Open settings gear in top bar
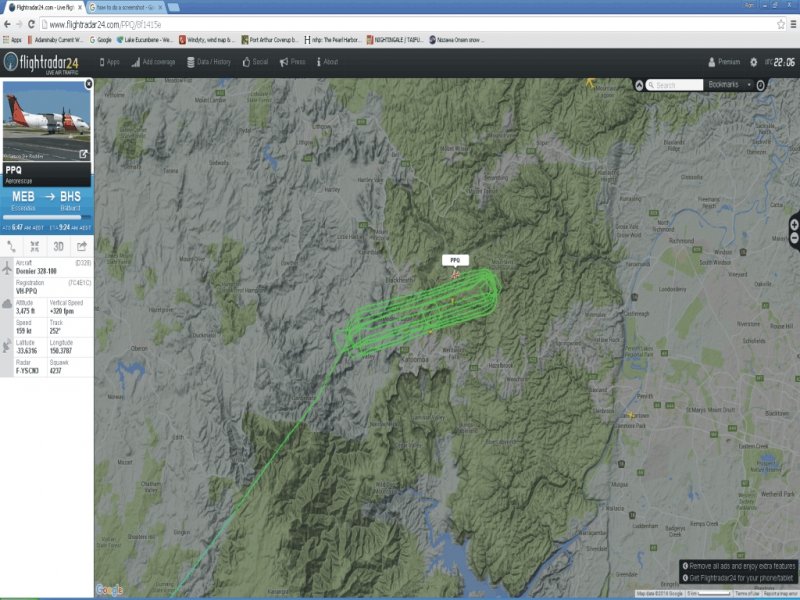800x600 pixels. click(x=754, y=62)
